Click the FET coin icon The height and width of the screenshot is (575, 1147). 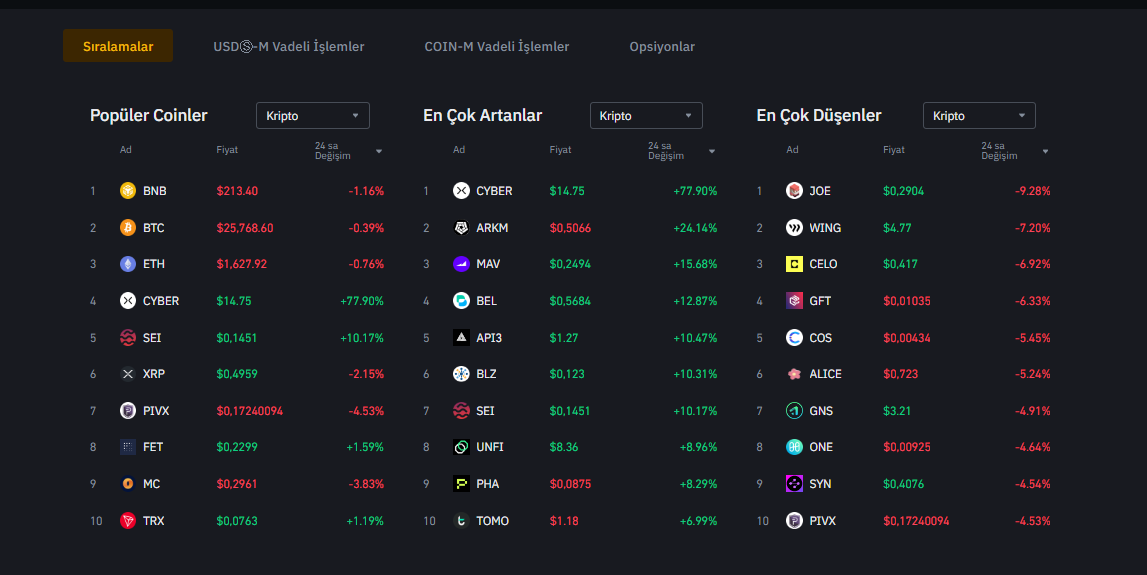tap(128, 447)
